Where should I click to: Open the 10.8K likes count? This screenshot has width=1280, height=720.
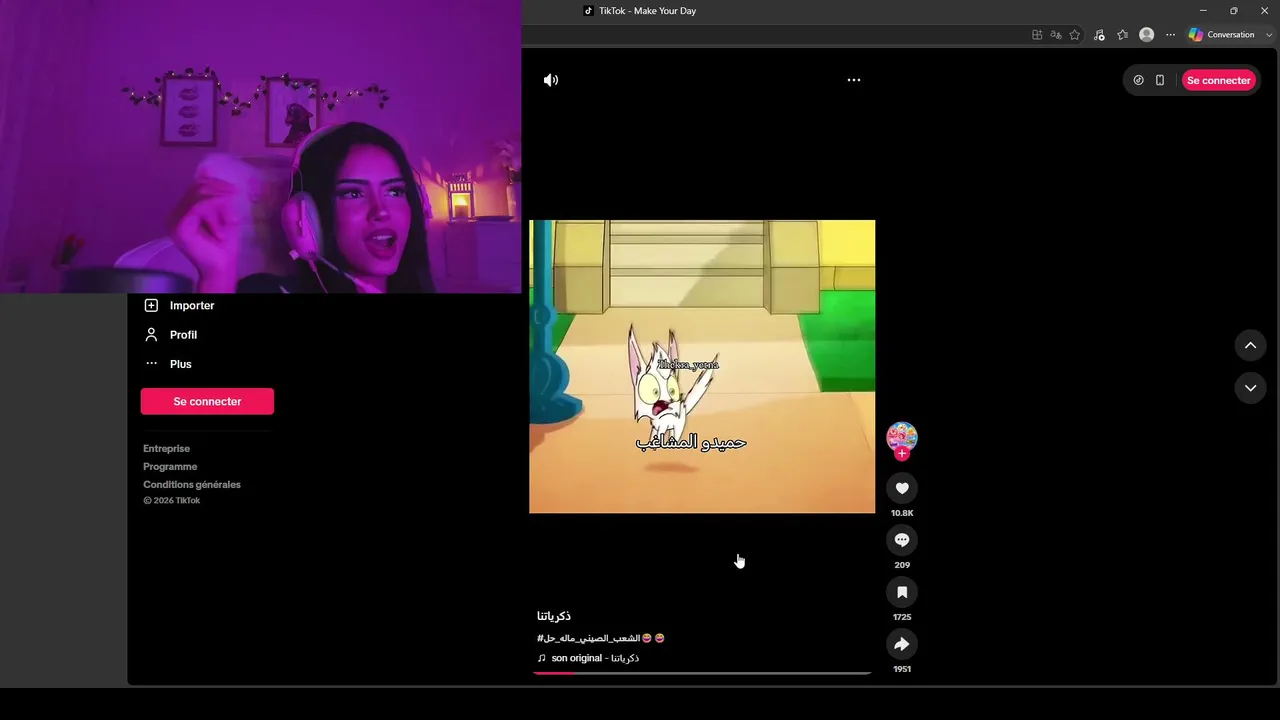pyautogui.click(x=902, y=513)
